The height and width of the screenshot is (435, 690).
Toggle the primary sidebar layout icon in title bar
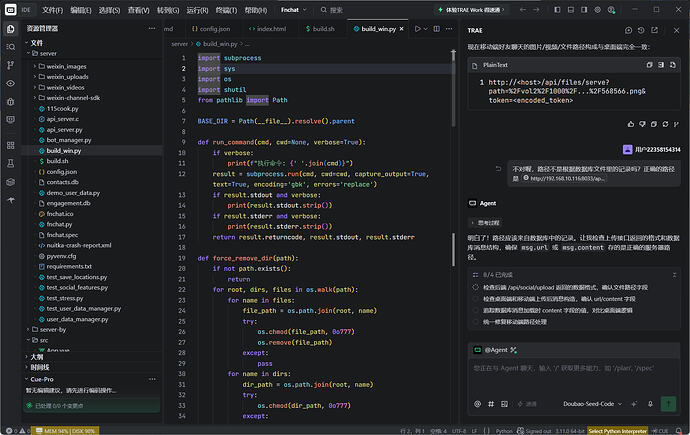tap(557, 10)
